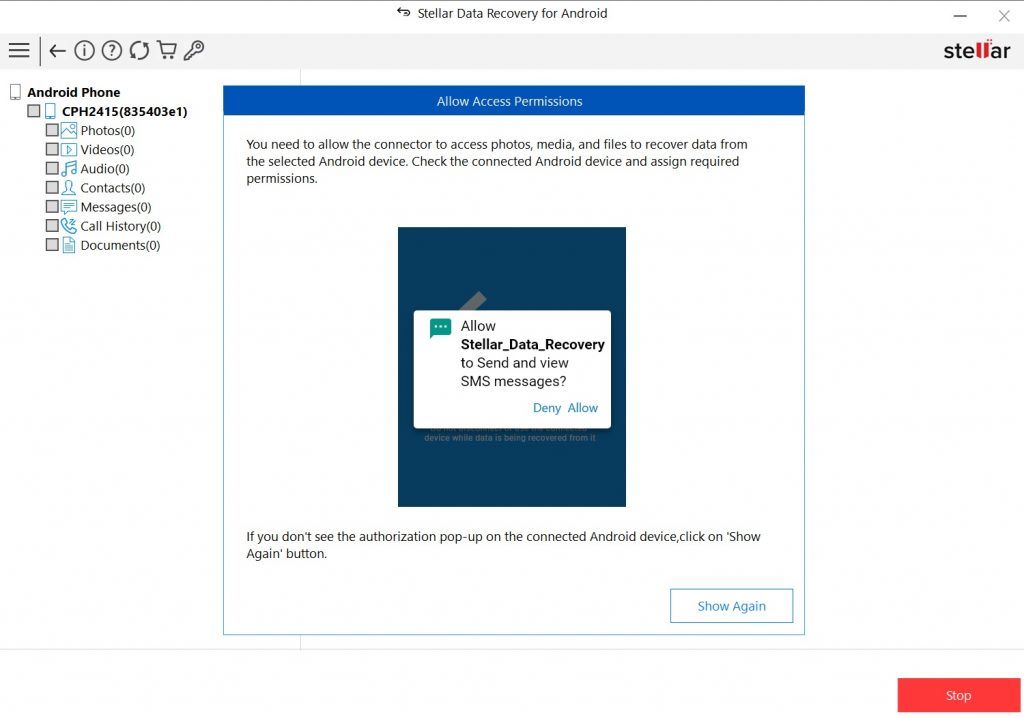This screenshot has height=717, width=1024.
Task: Click the update refresh icon
Action: [x=139, y=50]
